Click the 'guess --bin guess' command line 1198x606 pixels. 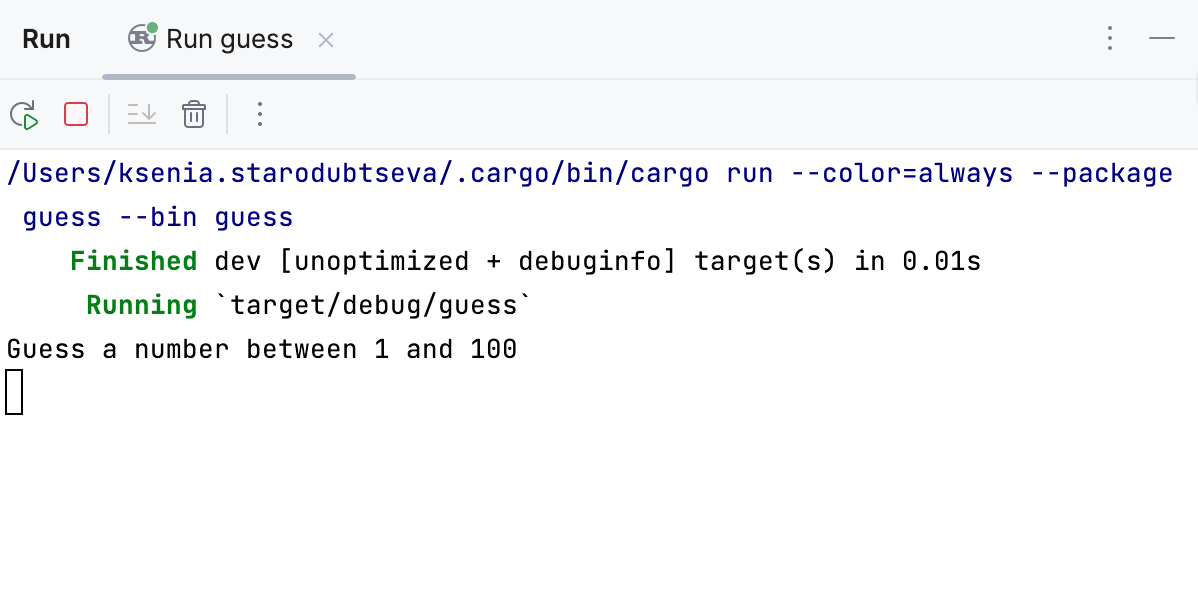pyautogui.click(x=157, y=218)
